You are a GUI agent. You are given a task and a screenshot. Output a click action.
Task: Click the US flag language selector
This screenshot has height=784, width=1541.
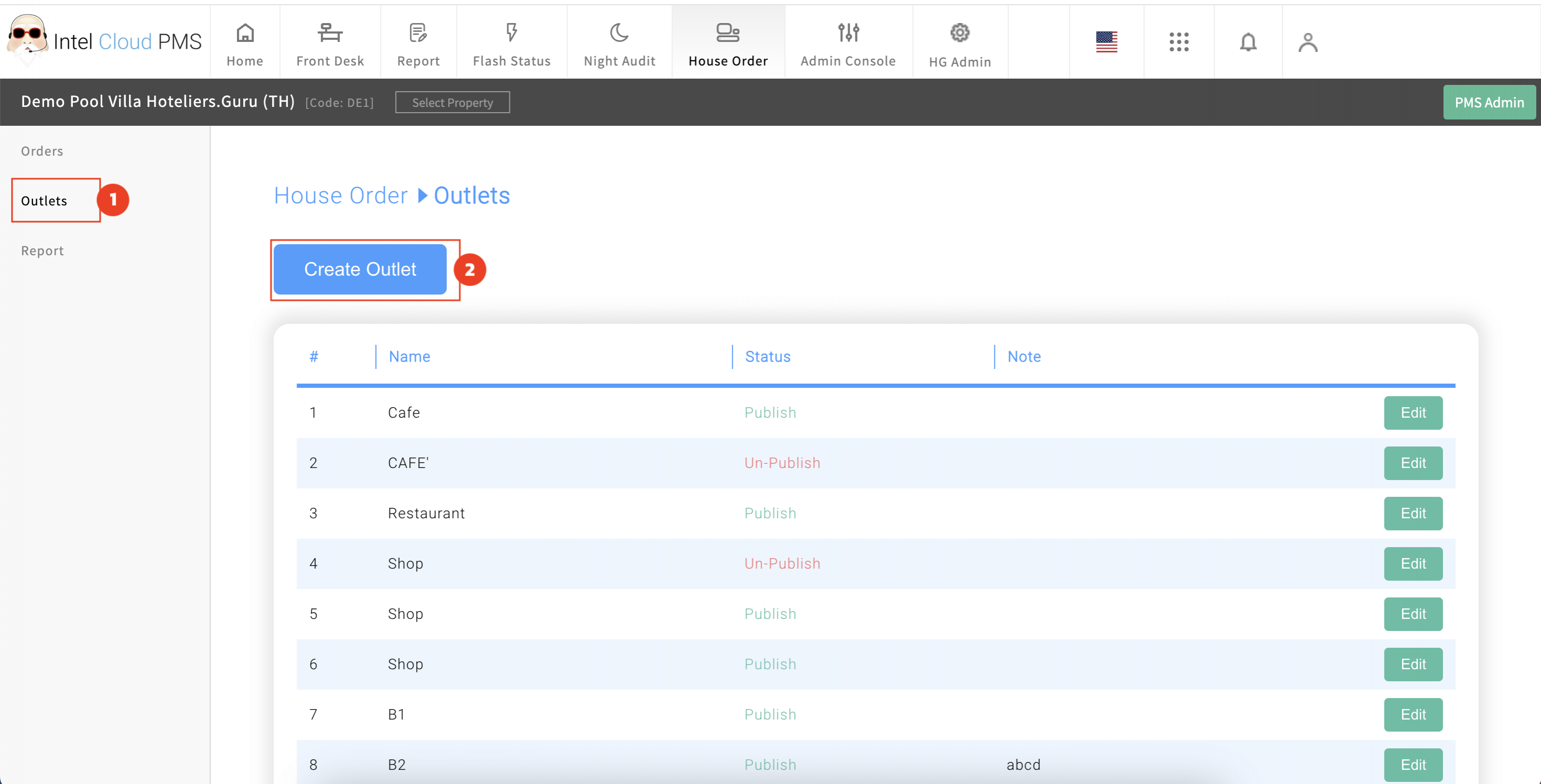coord(1106,42)
